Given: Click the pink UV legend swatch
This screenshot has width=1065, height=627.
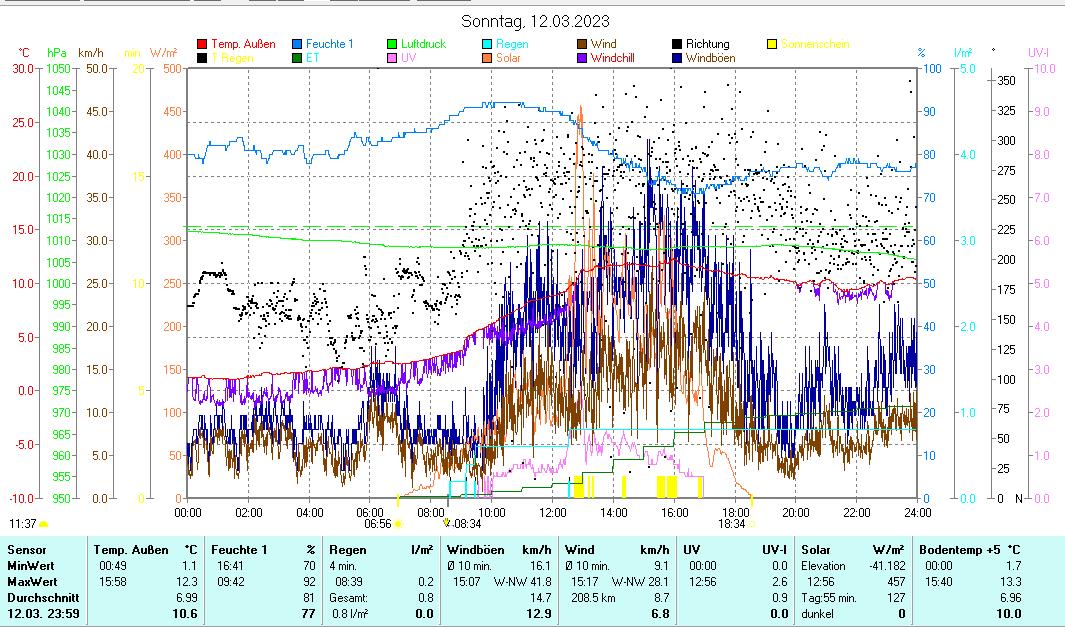Looking at the screenshot, I should (x=392, y=58).
